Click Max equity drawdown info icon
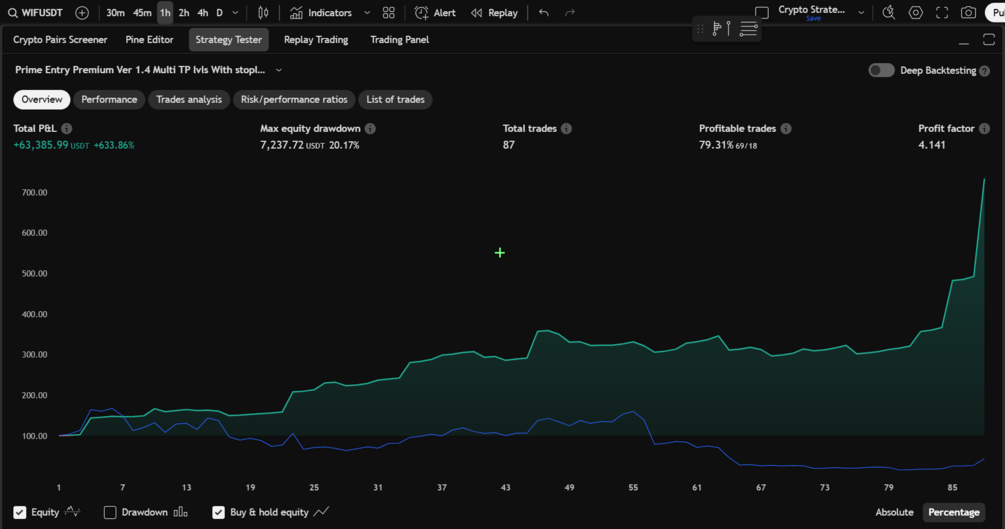This screenshot has width=1005, height=529. 370,128
